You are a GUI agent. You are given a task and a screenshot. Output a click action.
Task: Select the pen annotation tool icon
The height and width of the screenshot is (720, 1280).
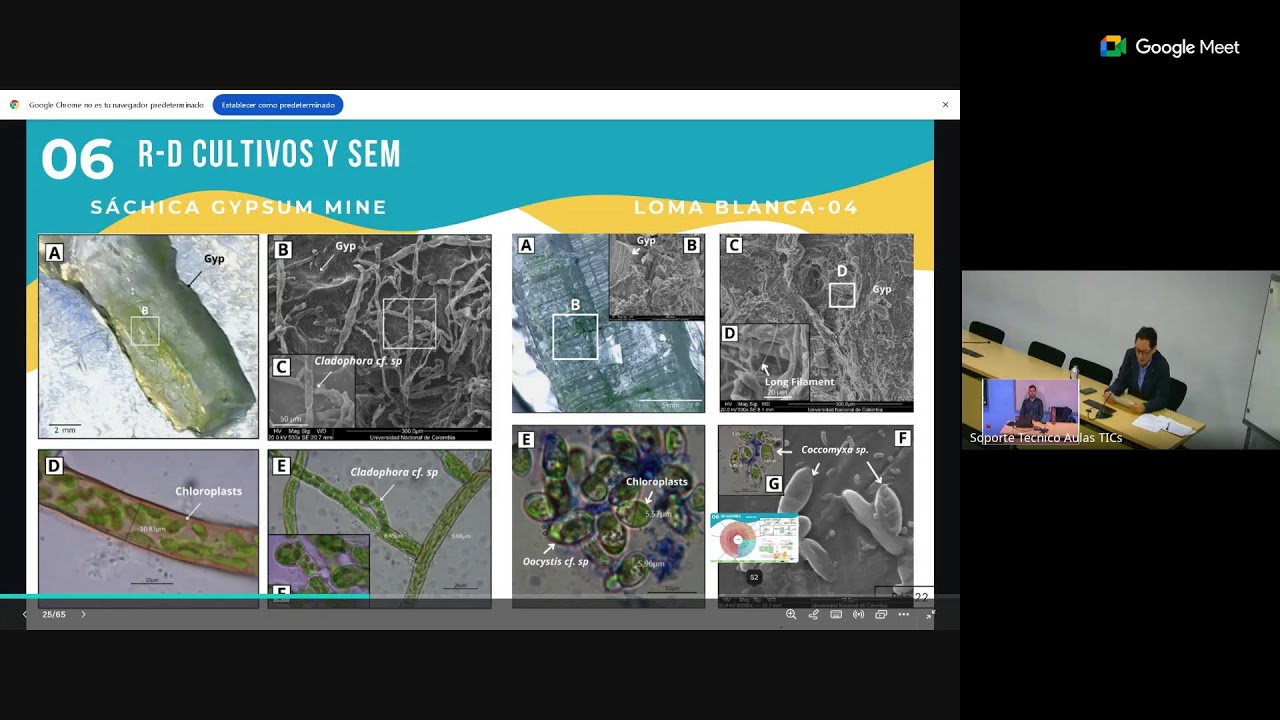813,614
